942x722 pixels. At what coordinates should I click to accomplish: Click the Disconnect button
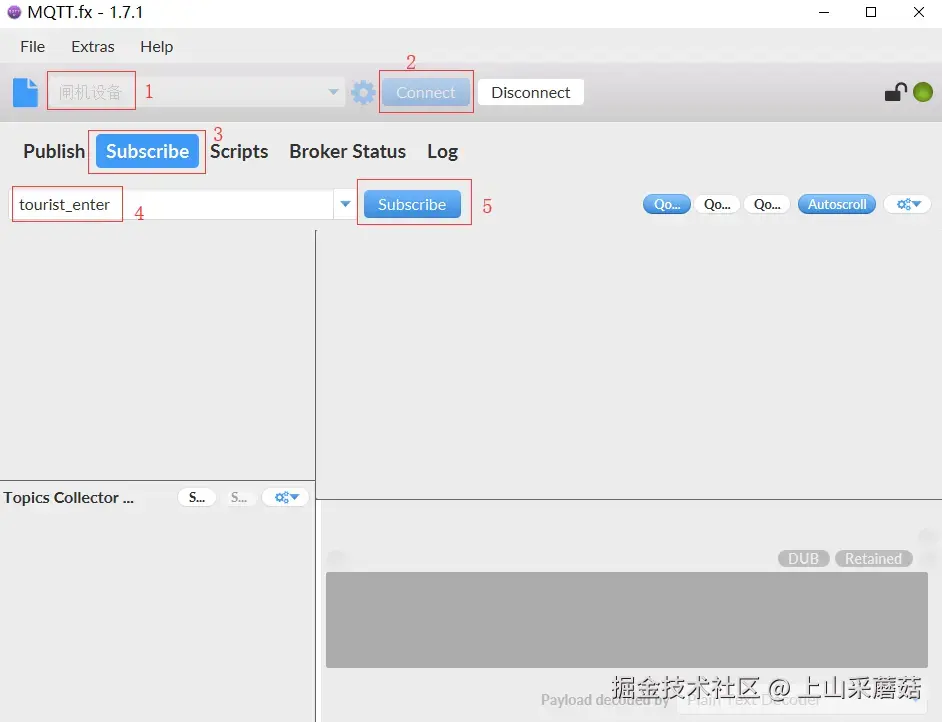(530, 93)
